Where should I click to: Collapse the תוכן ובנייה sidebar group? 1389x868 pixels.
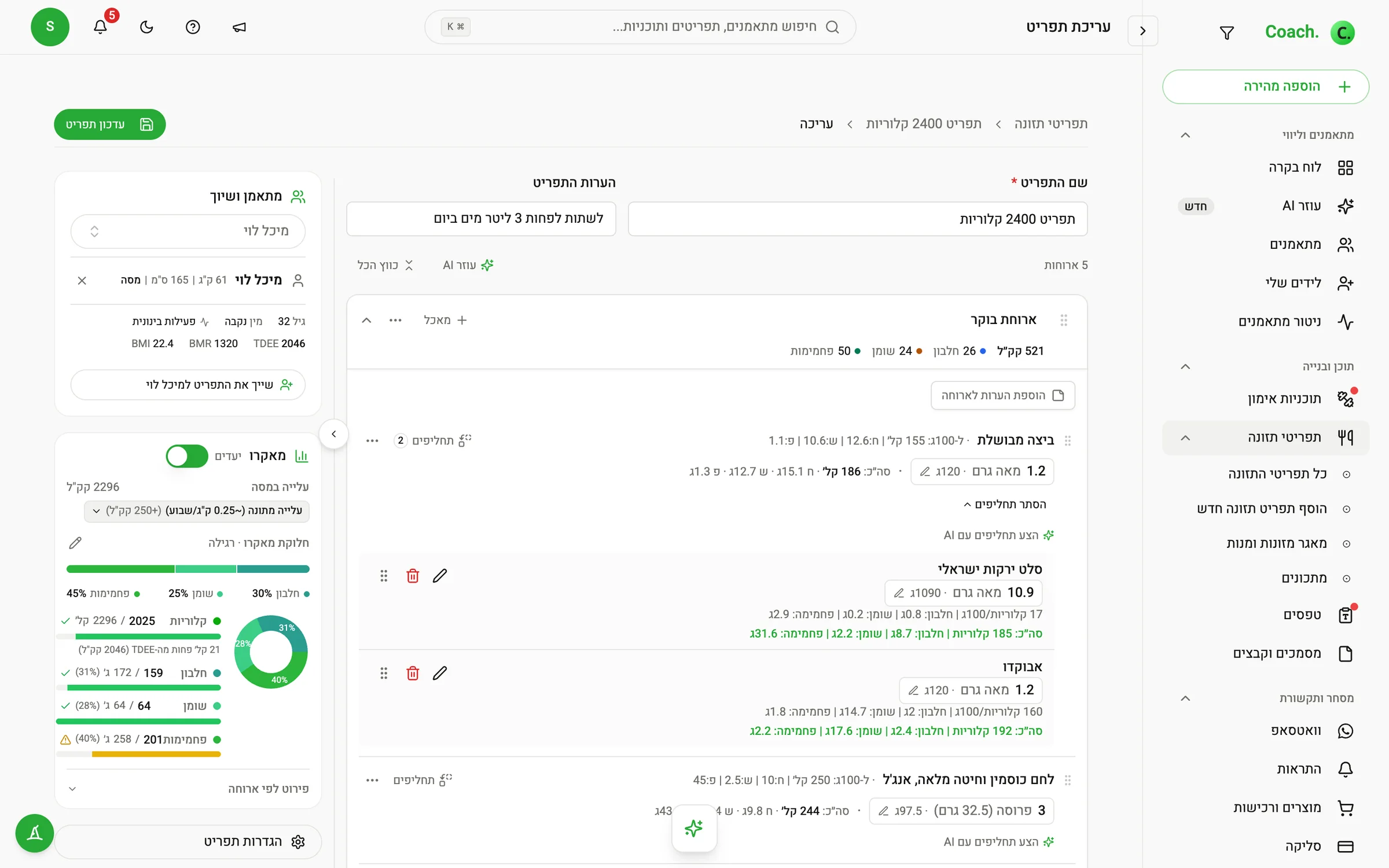[x=1185, y=366]
